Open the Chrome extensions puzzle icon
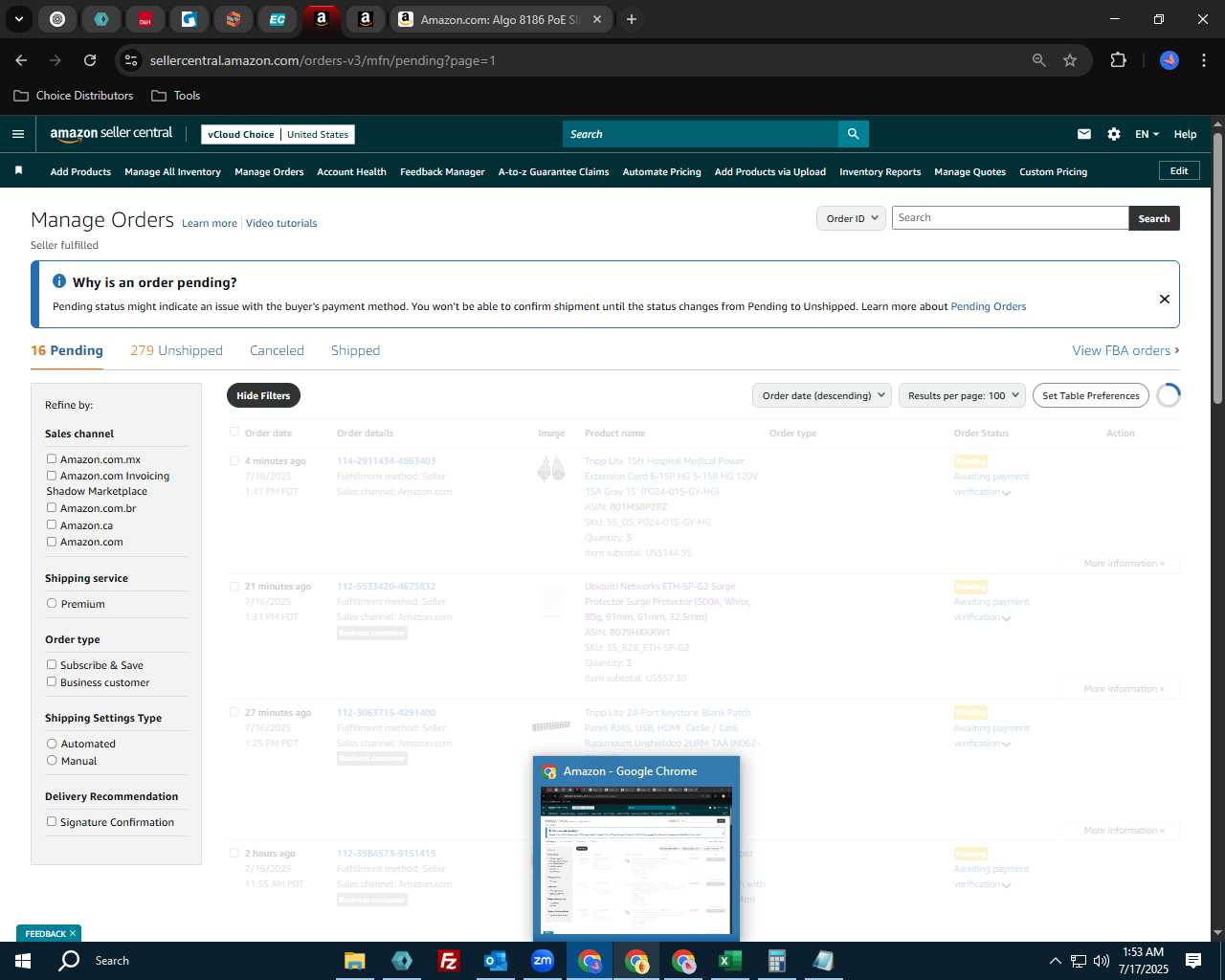The width and height of the screenshot is (1225, 980). point(1118,60)
